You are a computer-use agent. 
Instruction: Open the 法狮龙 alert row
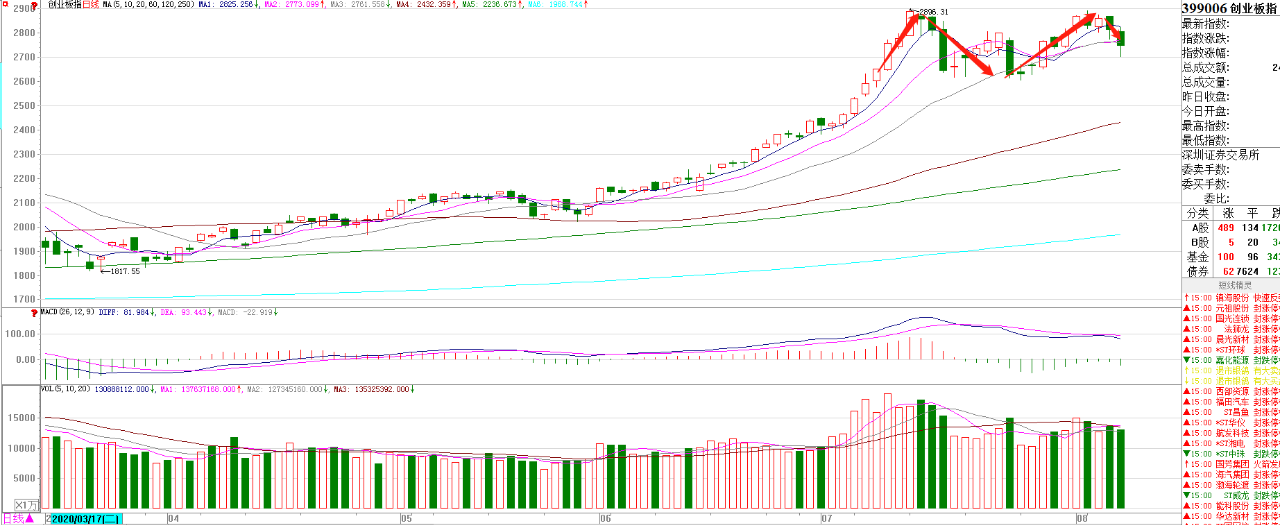tap(1231, 329)
